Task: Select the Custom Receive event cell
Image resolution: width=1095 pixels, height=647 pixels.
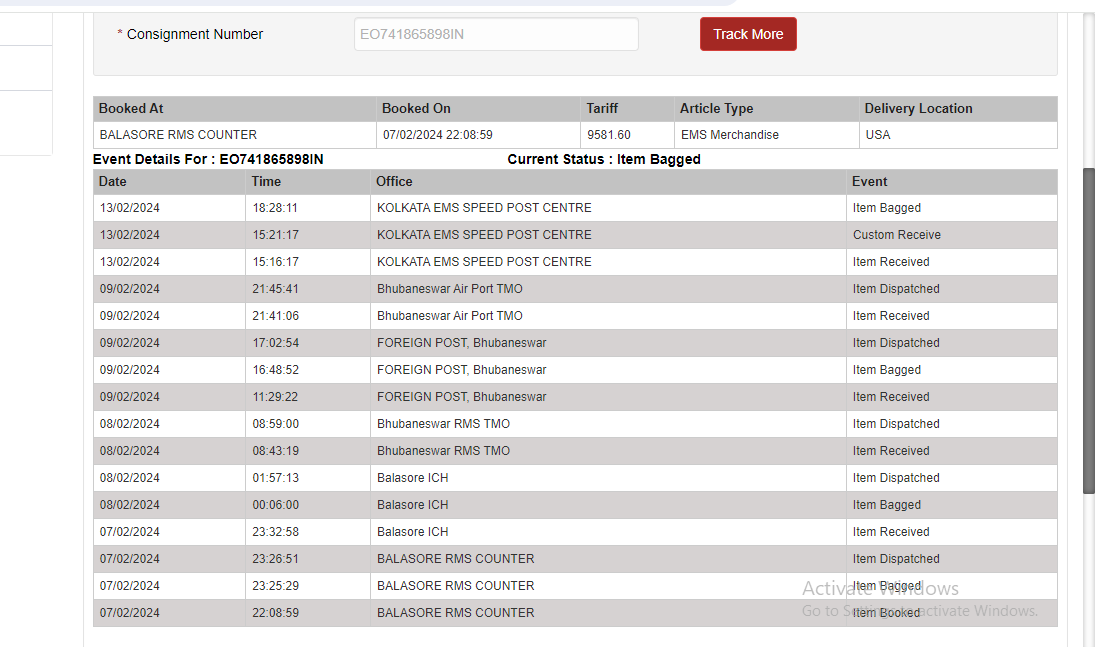Action: pos(952,235)
